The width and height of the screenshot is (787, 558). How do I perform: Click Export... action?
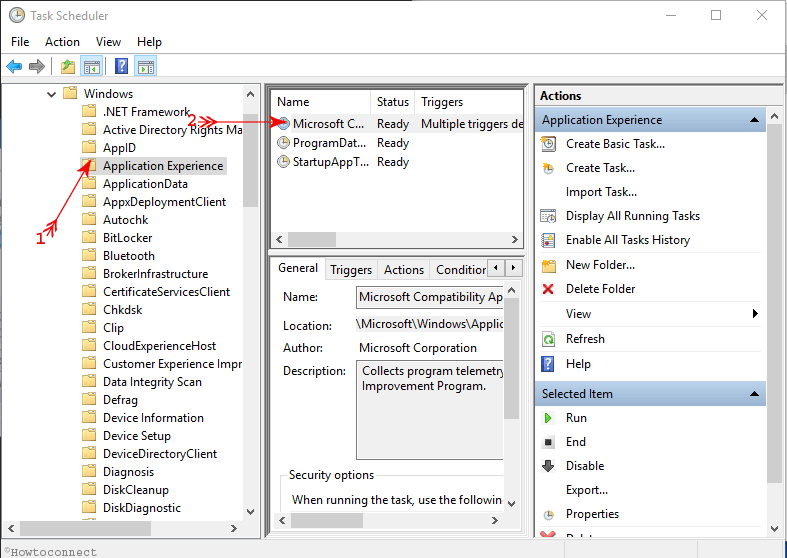[587, 490]
